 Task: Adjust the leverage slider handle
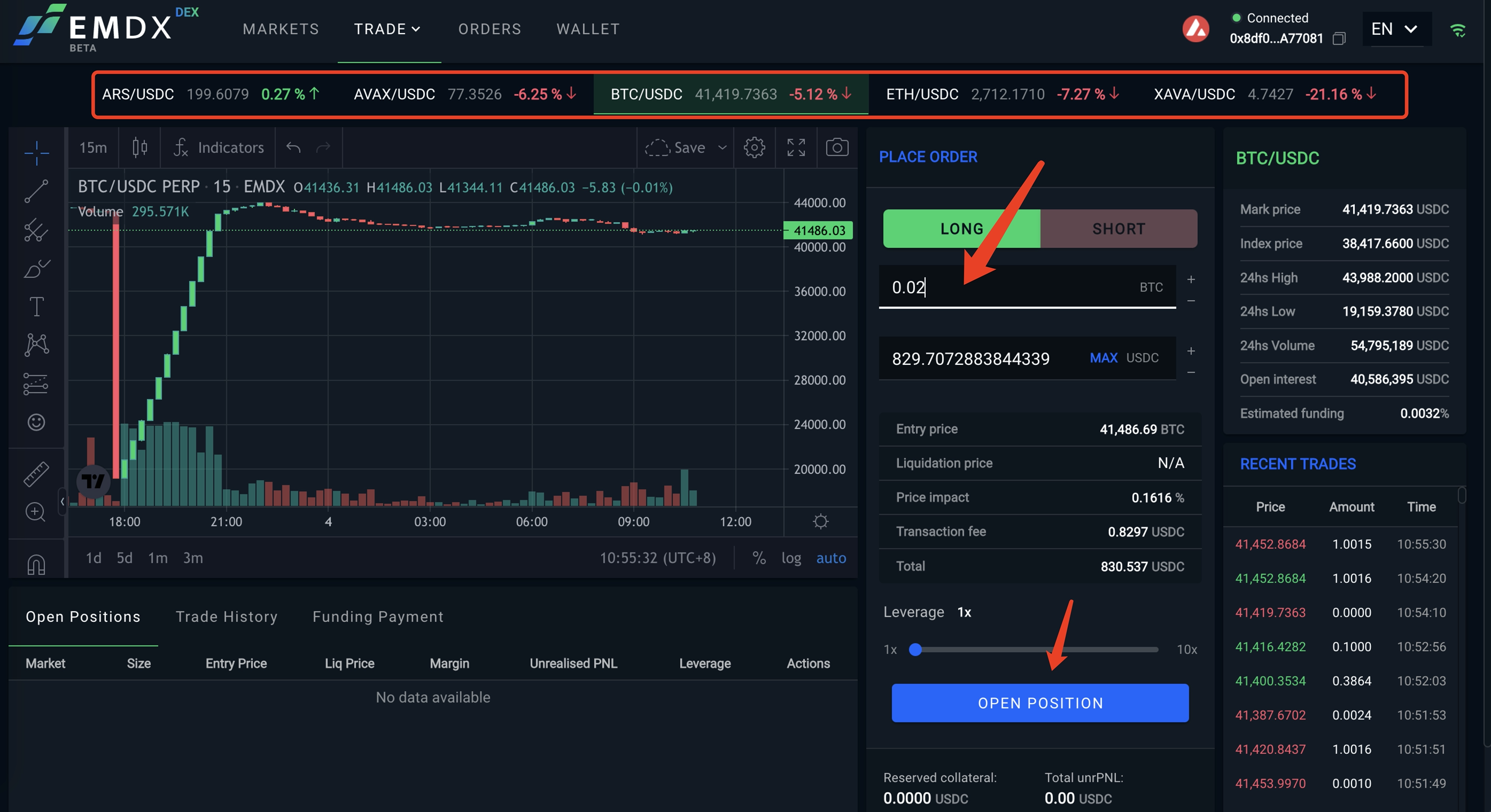point(915,650)
